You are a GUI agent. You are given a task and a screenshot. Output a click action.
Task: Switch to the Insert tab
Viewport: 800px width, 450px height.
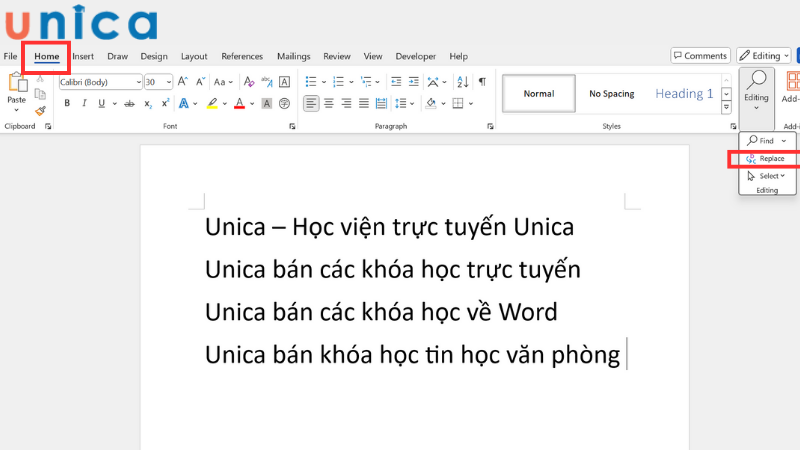83,56
